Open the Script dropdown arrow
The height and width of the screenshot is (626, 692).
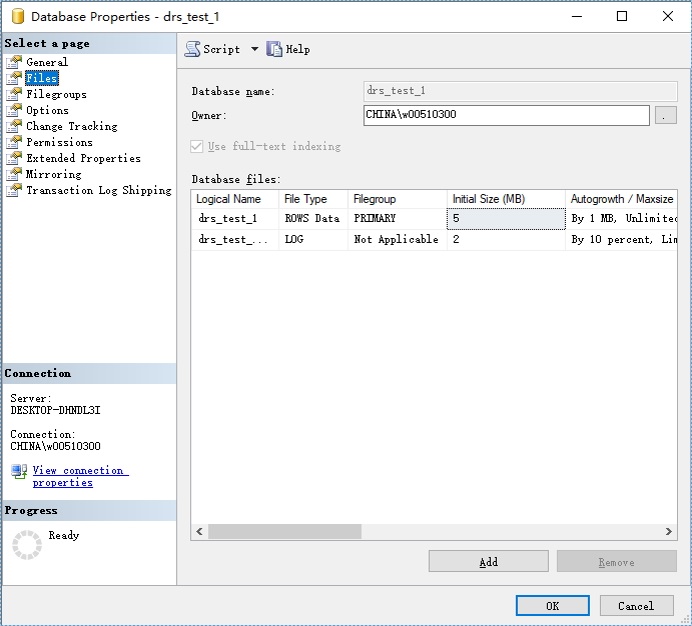[255, 49]
